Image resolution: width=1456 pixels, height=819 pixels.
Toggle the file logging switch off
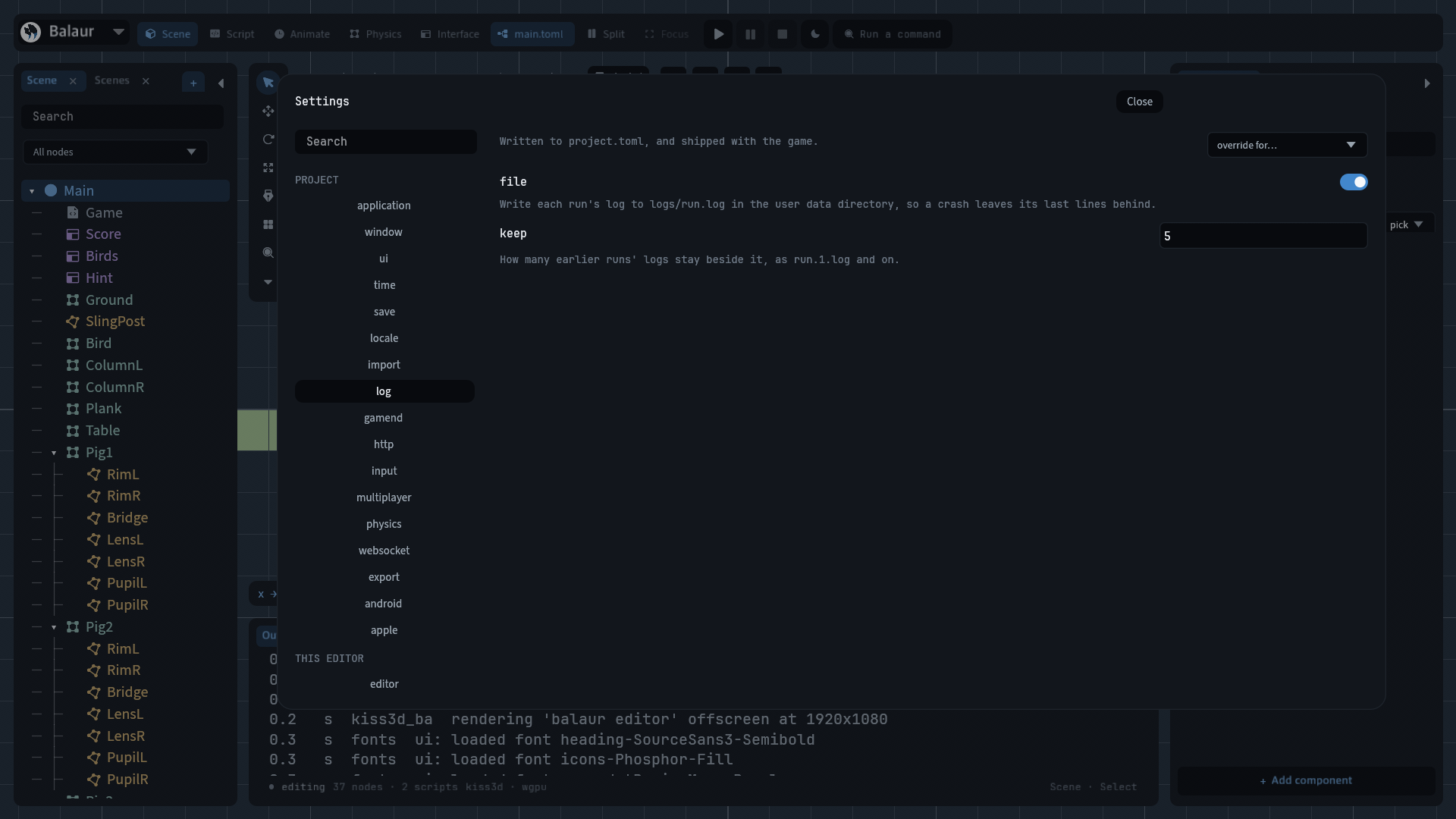tap(1353, 182)
